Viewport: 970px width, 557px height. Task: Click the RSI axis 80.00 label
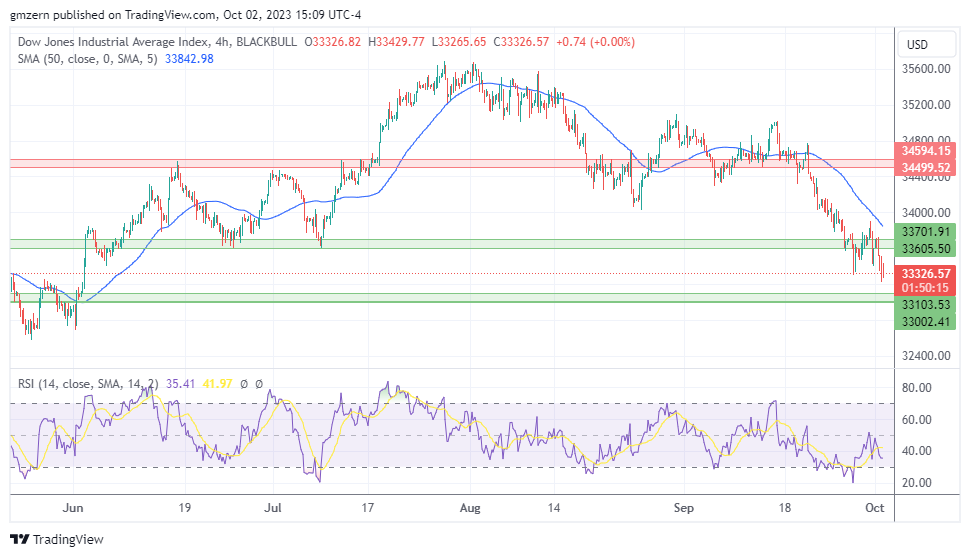click(917, 388)
